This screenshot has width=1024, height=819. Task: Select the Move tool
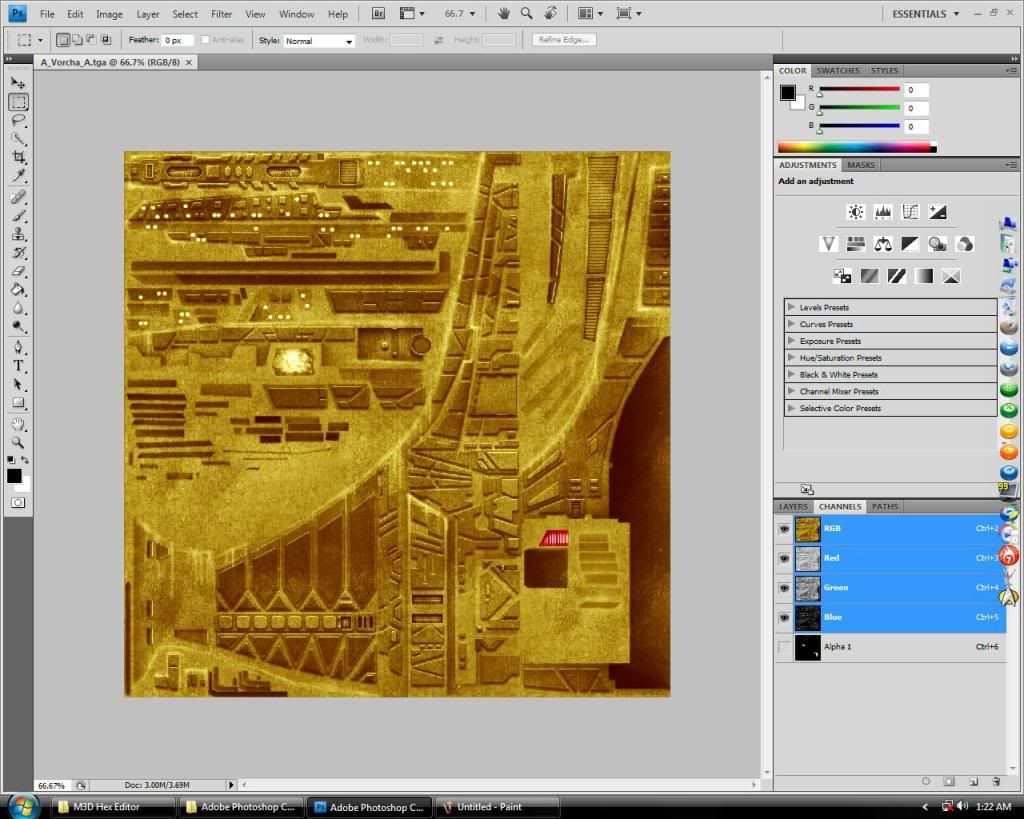(18, 83)
